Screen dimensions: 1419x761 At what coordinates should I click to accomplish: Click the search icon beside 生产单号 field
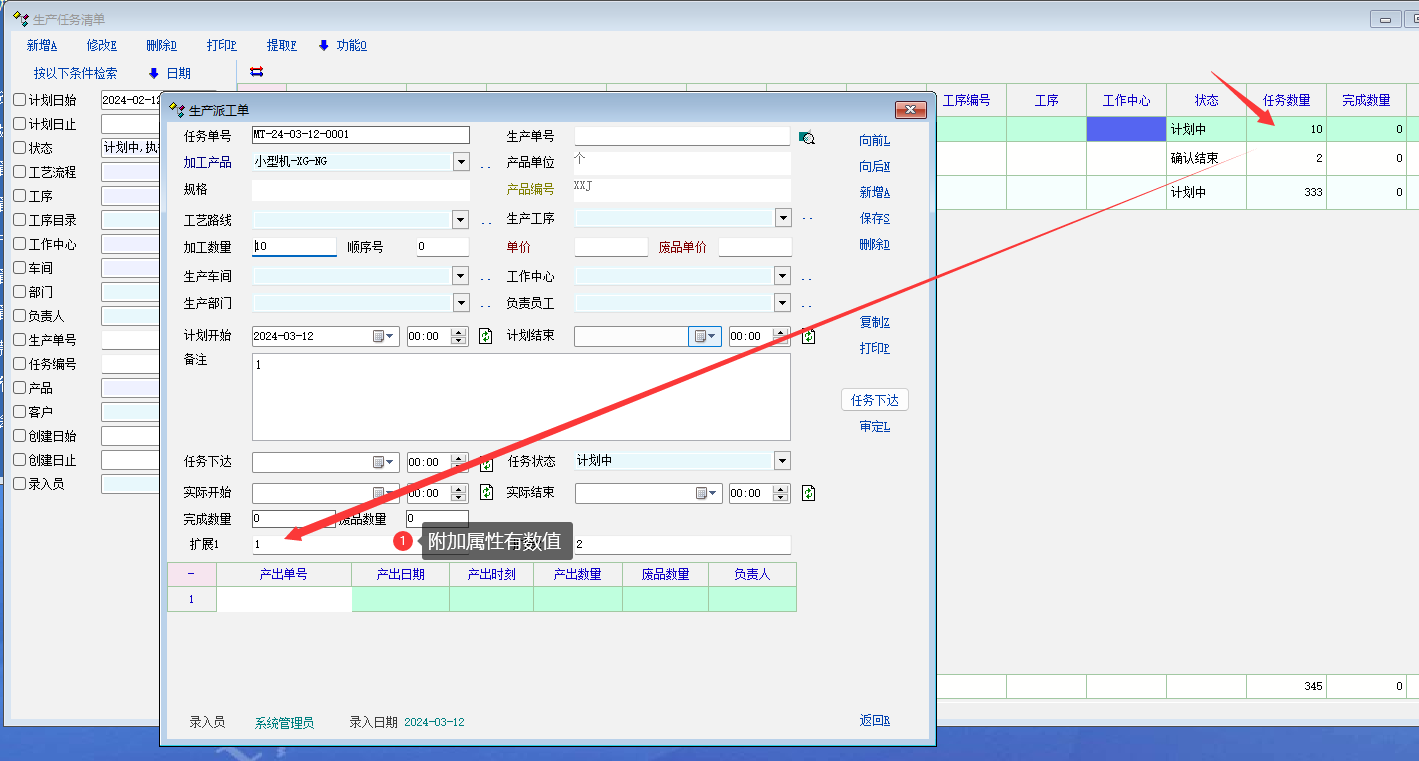[807, 138]
